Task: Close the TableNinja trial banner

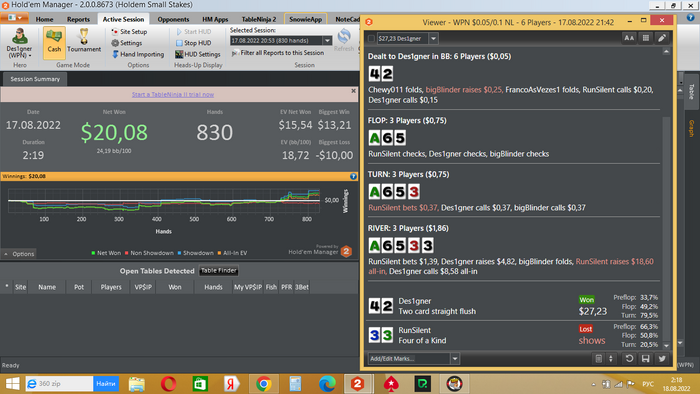Action: pyautogui.click(x=353, y=91)
